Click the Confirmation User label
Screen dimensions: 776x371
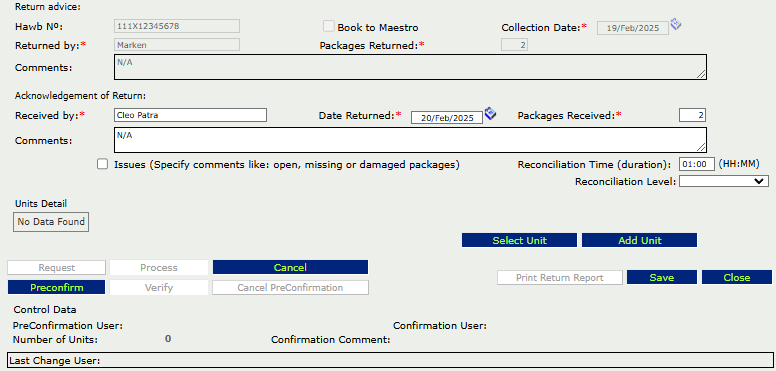[x=440, y=325]
